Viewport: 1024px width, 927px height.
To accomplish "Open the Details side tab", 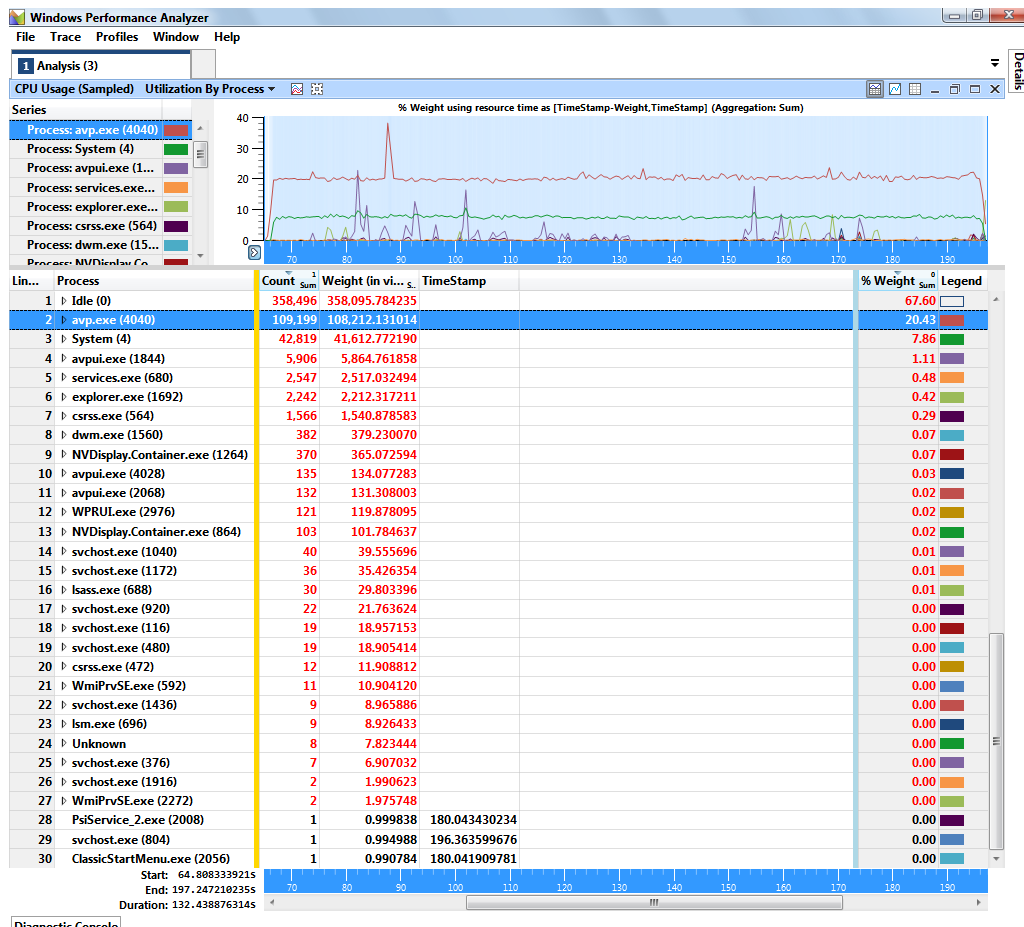I will (1017, 71).
